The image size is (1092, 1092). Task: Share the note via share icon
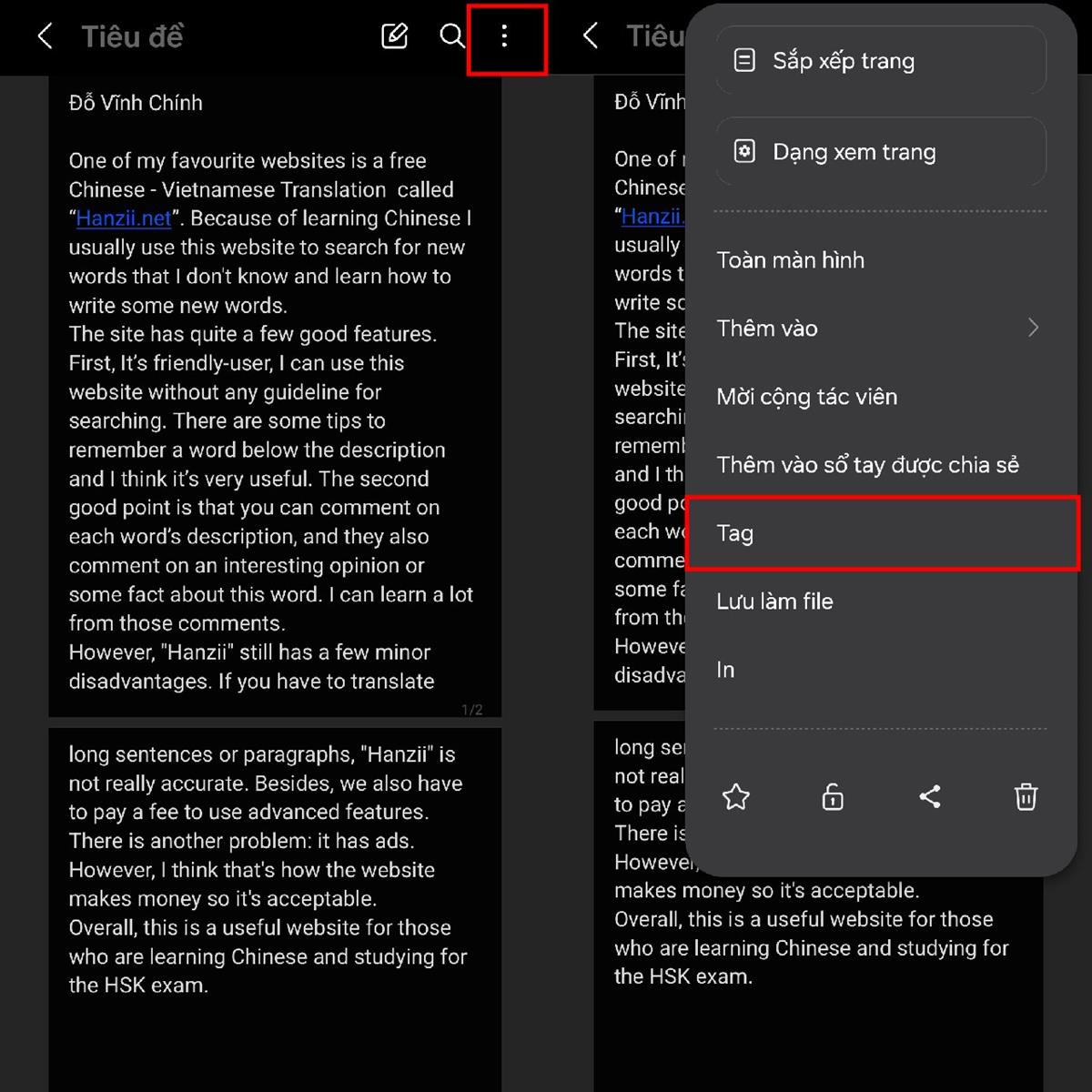tap(930, 797)
